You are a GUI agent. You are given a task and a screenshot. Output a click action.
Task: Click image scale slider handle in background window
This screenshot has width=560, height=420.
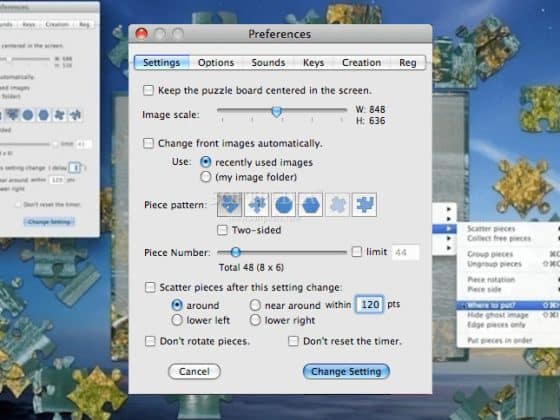(10, 59)
